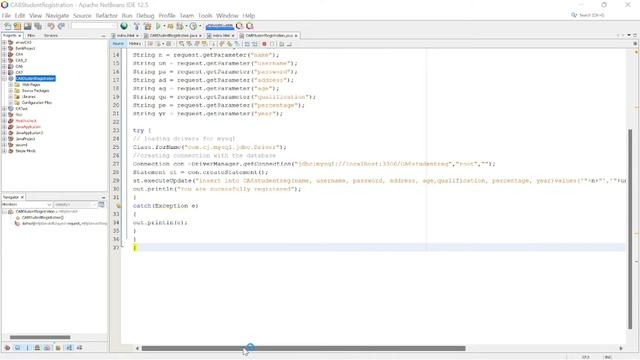Select the CA5_2 project in tree
The height and width of the screenshot is (360, 640).
pos(21,60)
